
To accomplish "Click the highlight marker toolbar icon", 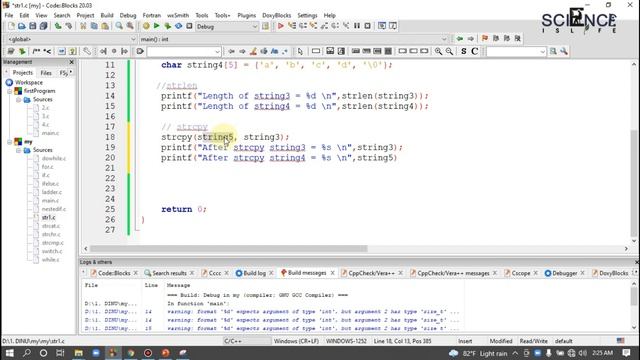I will [x=253, y=51].
